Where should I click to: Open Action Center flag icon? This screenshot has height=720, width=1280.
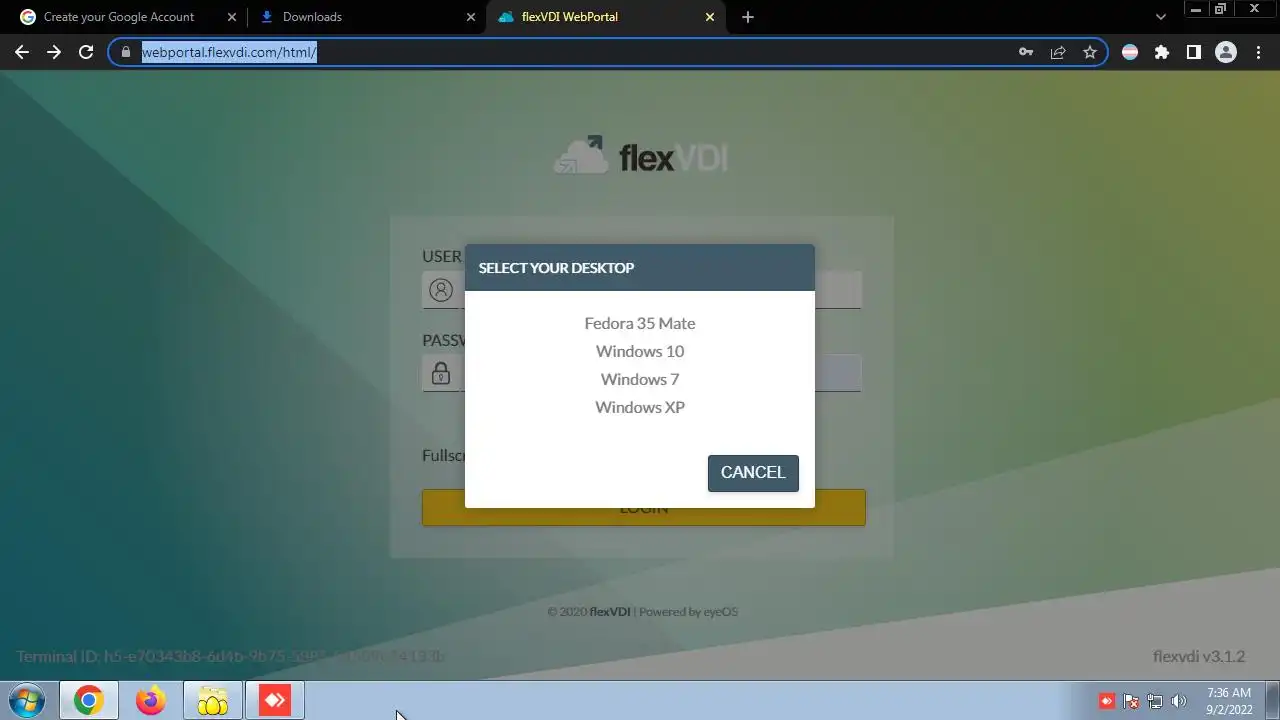1131,701
